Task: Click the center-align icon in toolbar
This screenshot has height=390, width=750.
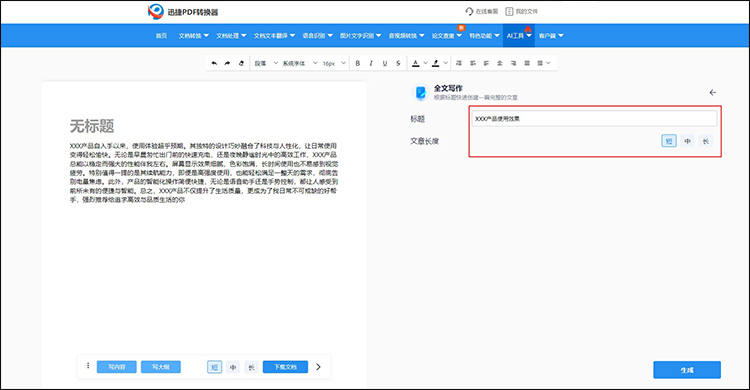Action: pyautogui.click(x=500, y=63)
